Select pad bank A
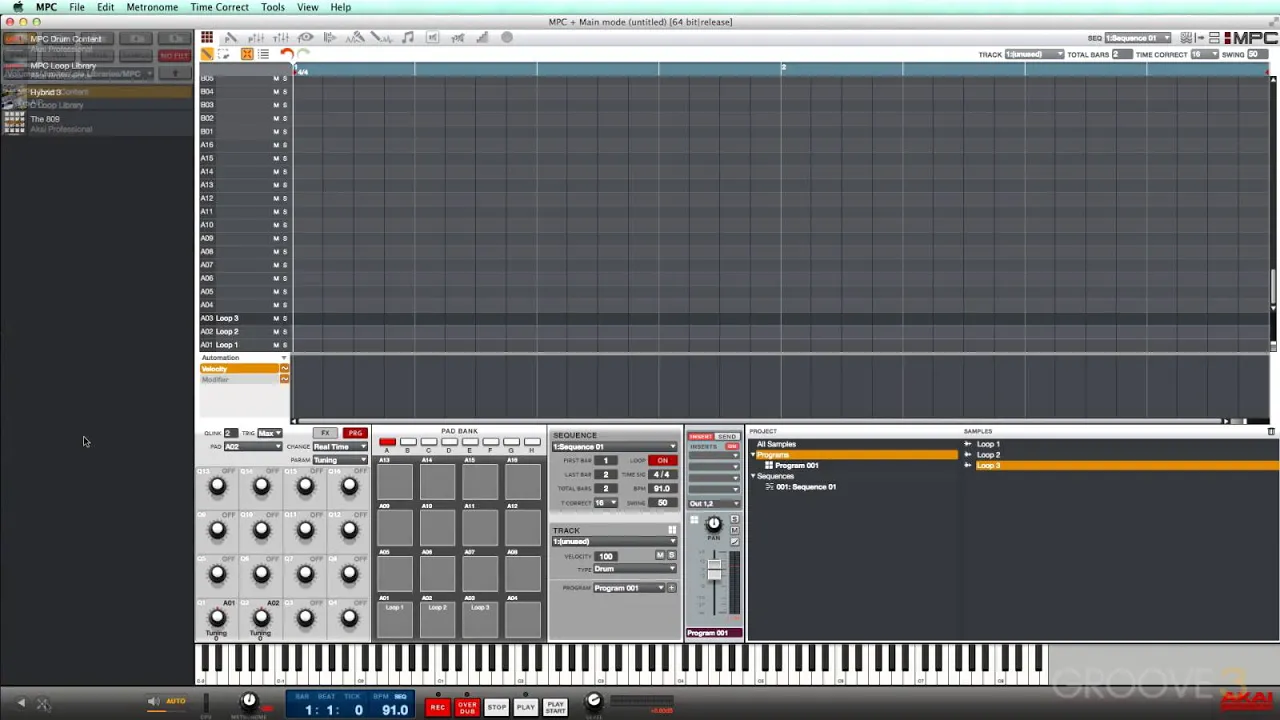This screenshot has width=1280, height=720. coord(387,442)
